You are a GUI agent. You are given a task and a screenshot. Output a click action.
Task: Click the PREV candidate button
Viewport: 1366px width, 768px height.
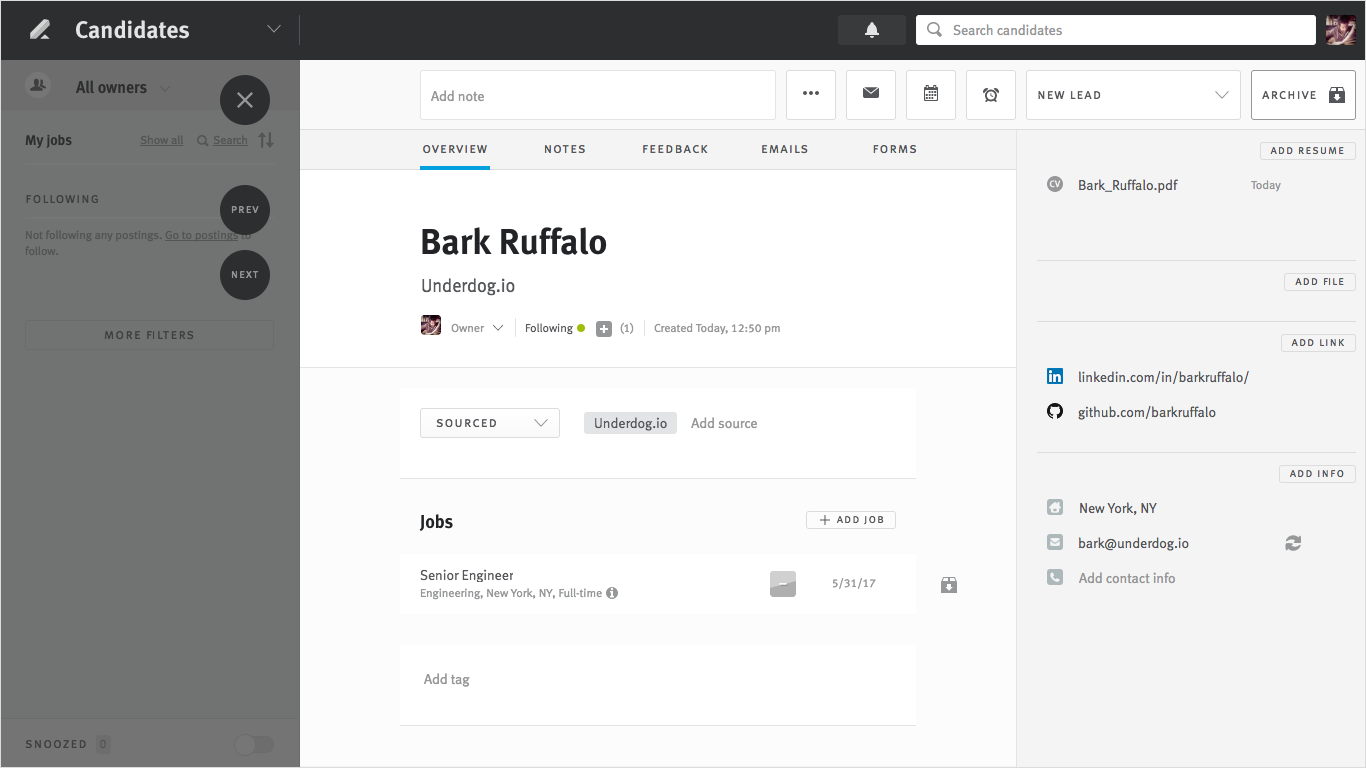coord(245,210)
